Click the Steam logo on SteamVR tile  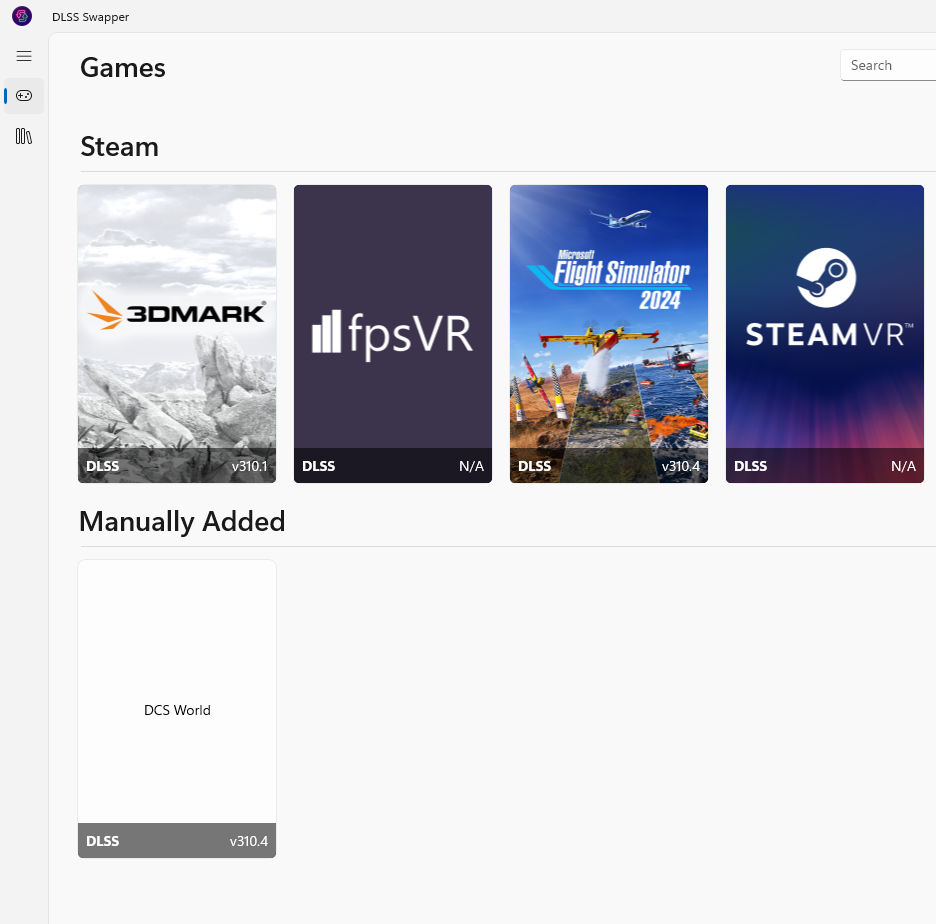(x=826, y=278)
